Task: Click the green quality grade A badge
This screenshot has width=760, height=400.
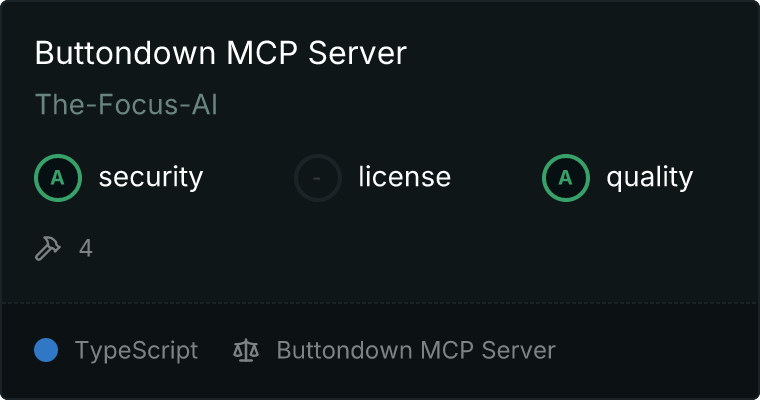Action: point(566,178)
